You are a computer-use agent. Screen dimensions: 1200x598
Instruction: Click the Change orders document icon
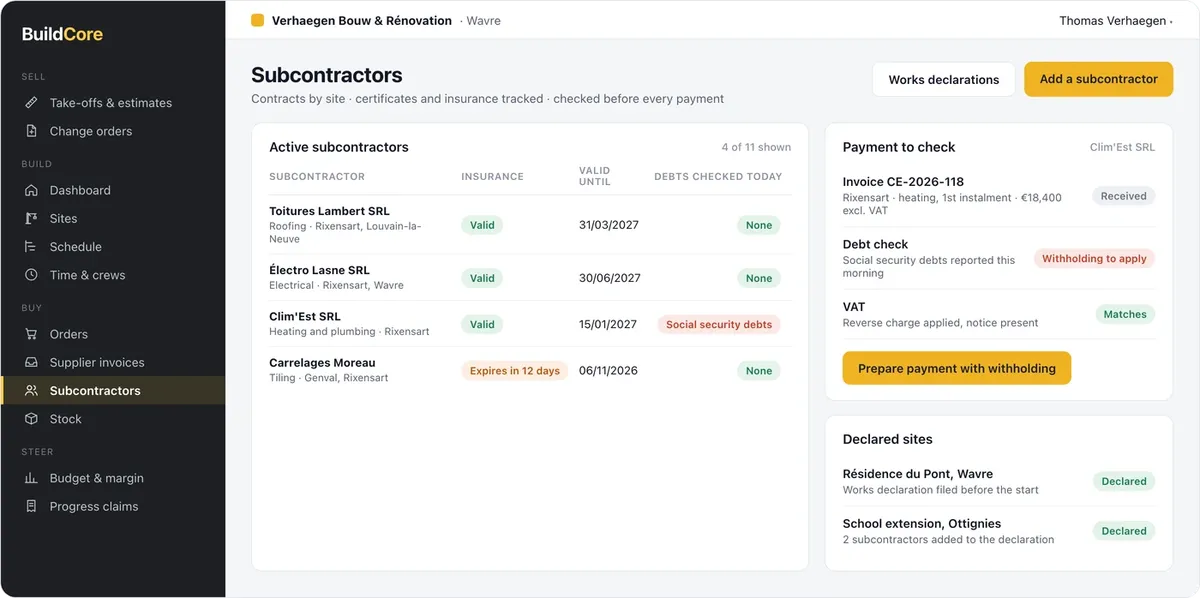tap(31, 131)
